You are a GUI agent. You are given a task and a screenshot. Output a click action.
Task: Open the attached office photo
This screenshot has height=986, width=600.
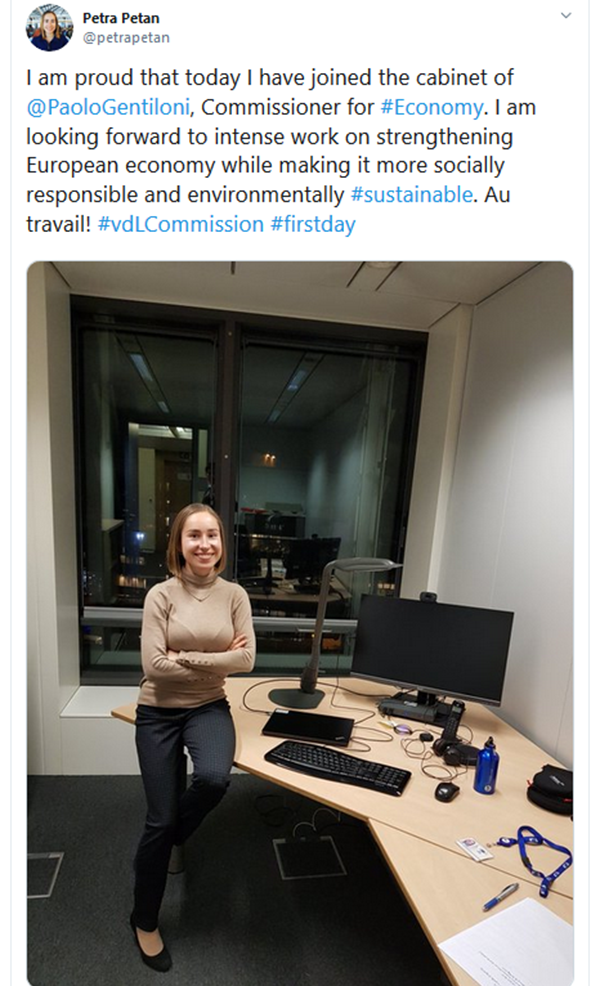point(300,623)
